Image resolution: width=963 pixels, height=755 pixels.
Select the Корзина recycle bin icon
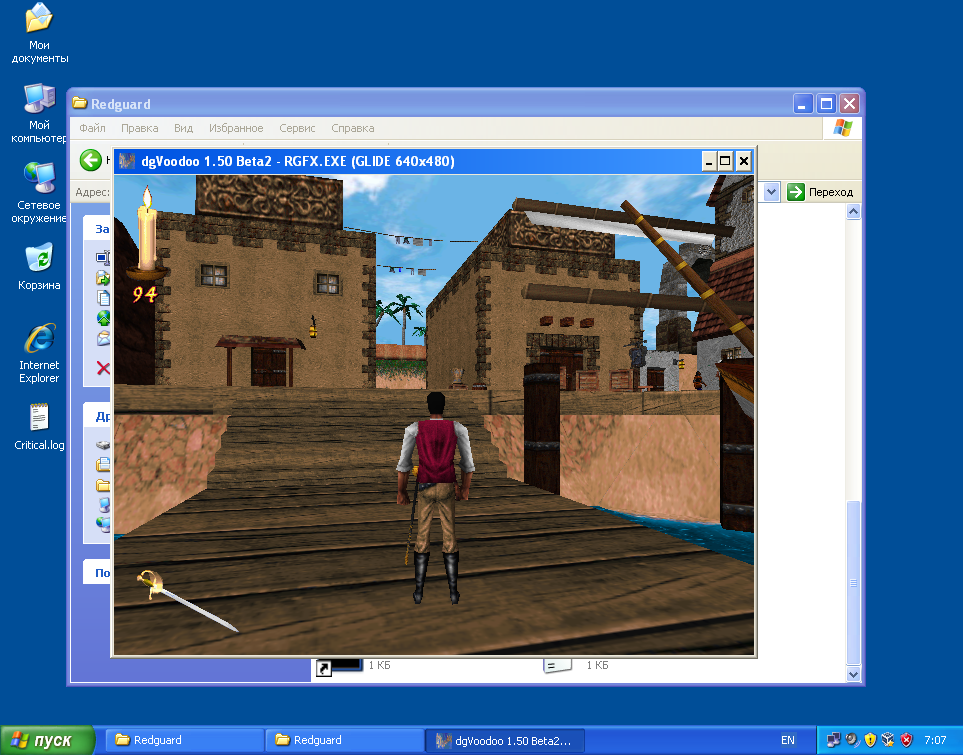(39, 267)
